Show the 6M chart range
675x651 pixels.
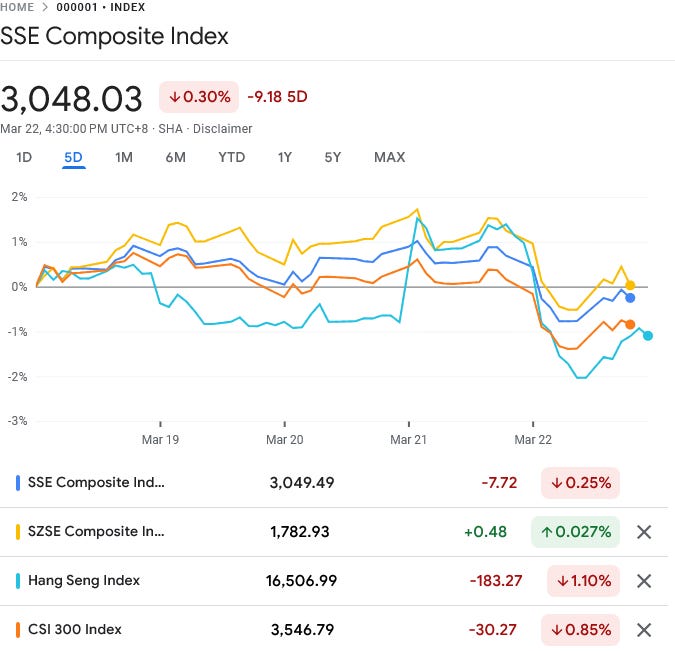pyautogui.click(x=176, y=157)
